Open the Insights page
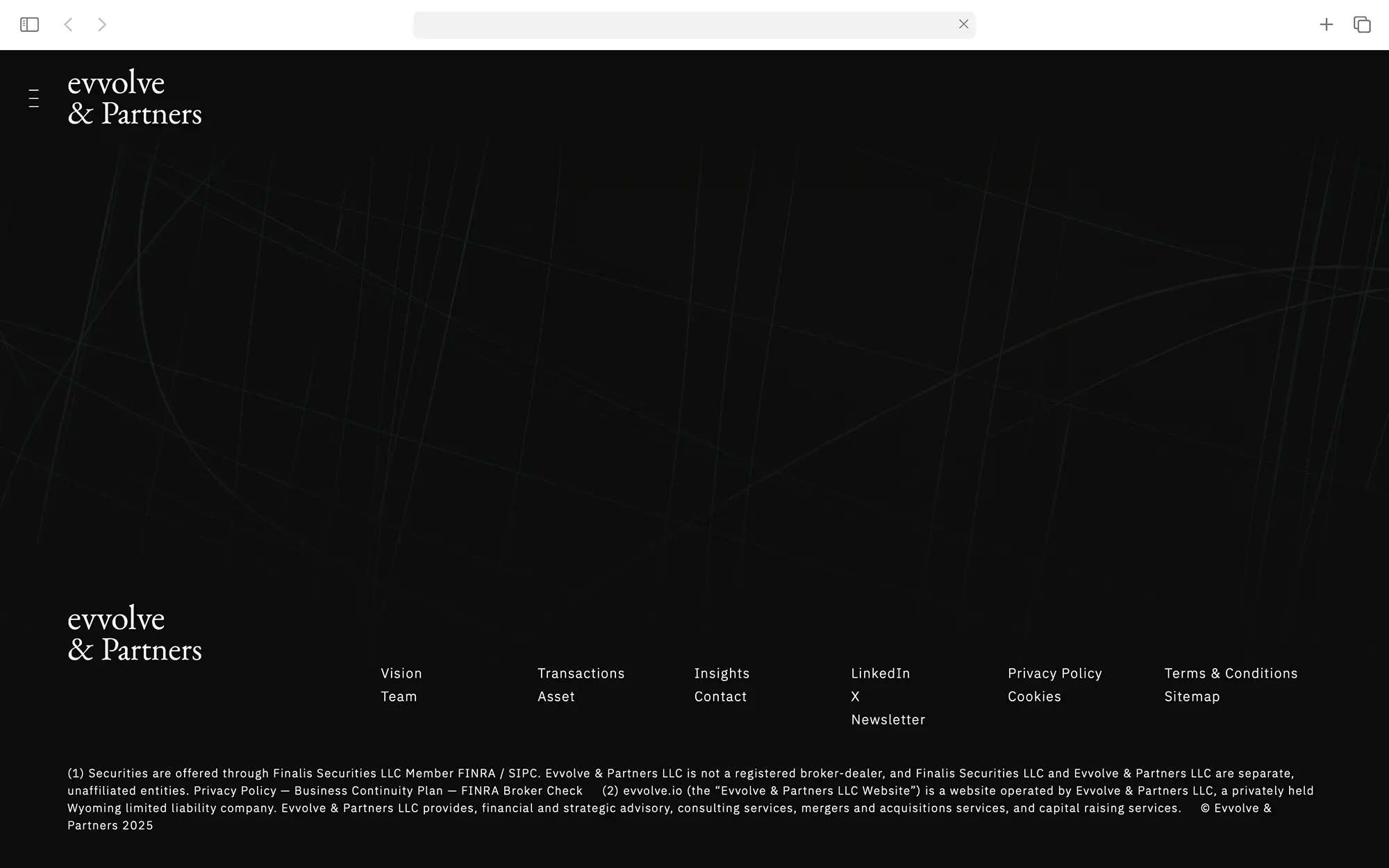1389x868 pixels. click(x=722, y=673)
